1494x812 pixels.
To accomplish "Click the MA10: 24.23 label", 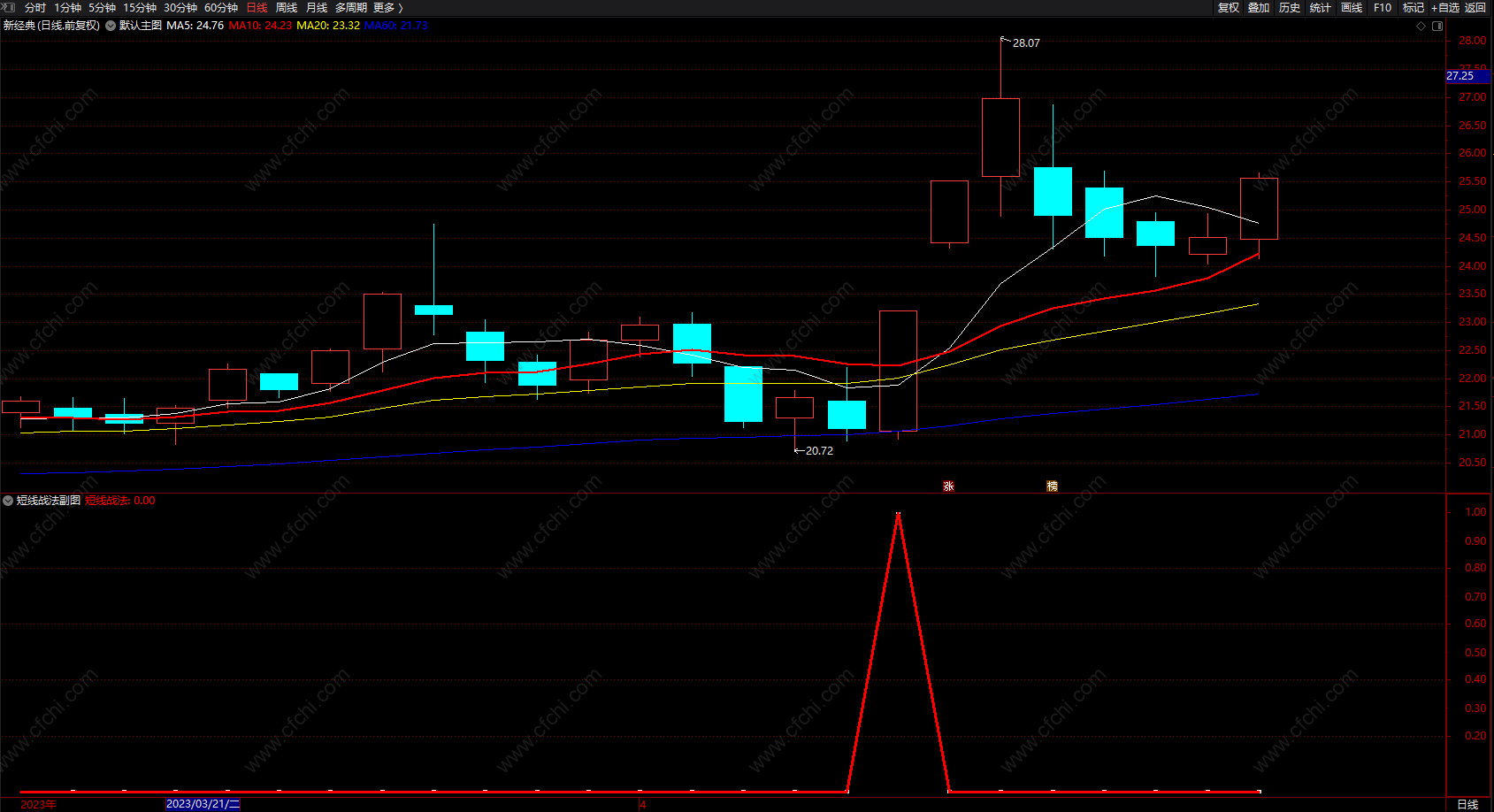I will pos(260,26).
